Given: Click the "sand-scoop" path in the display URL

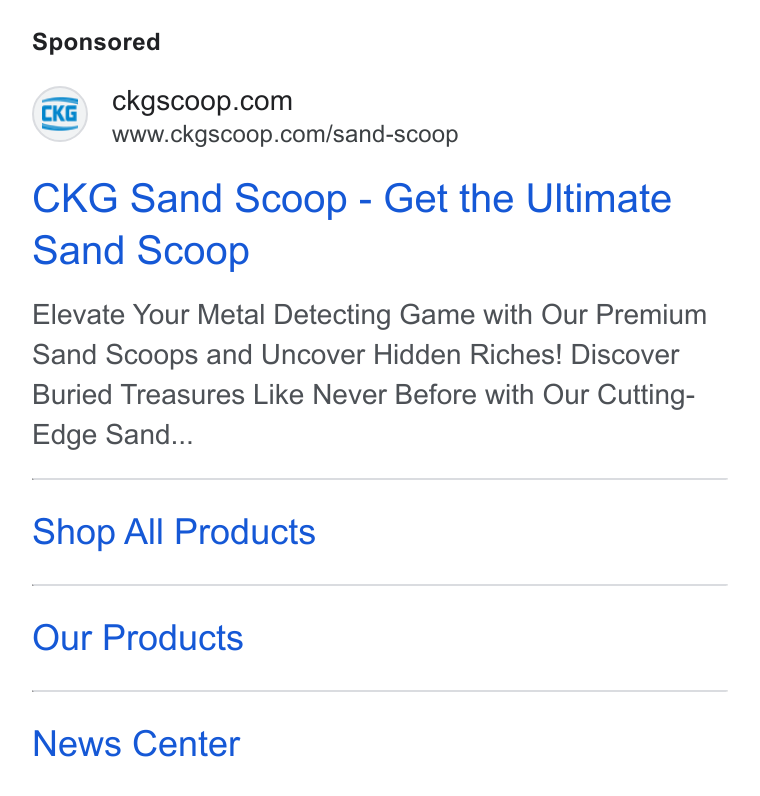Looking at the screenshot, I should (395, 135).
